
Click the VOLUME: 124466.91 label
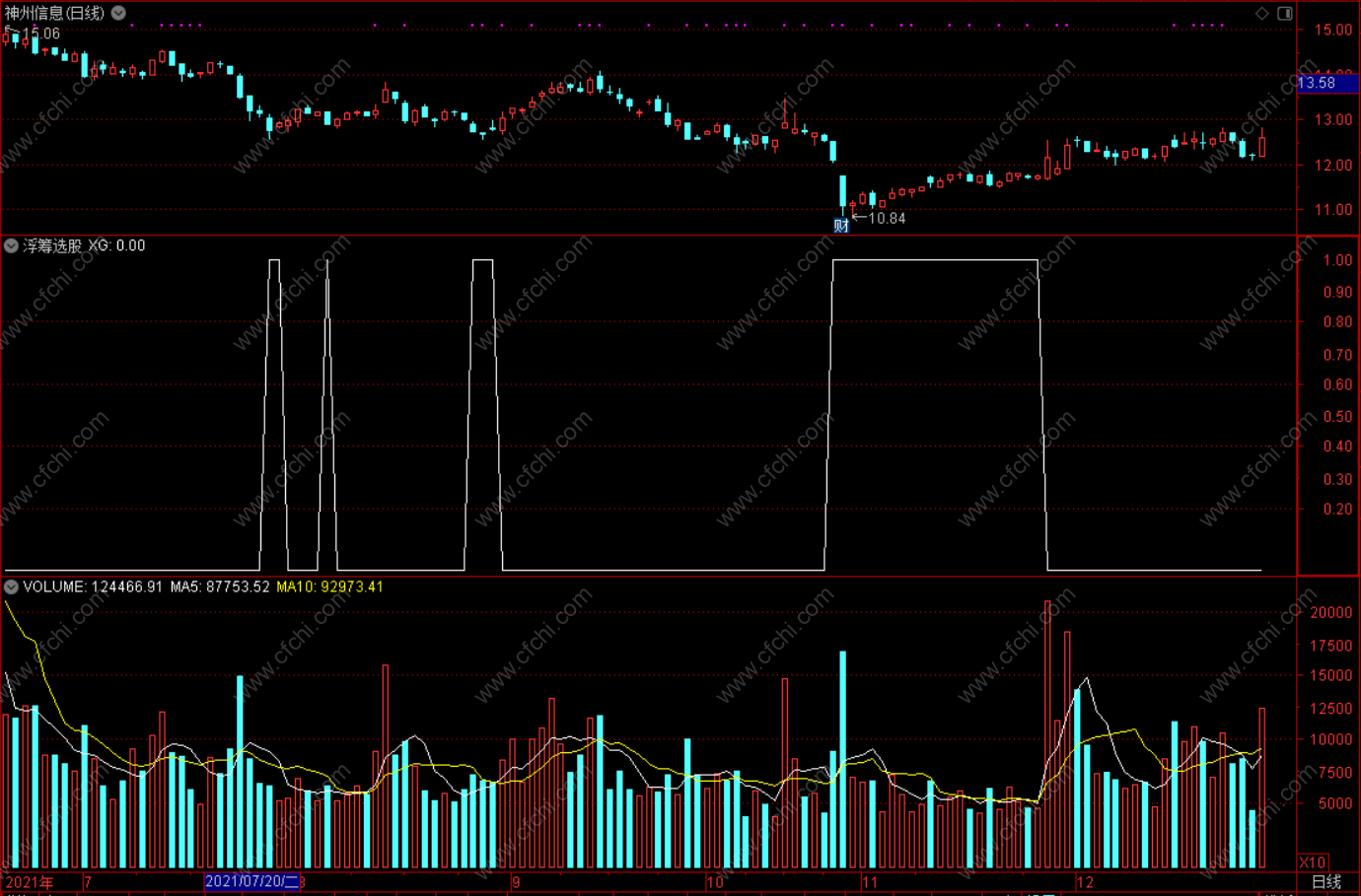pos(93,586)
